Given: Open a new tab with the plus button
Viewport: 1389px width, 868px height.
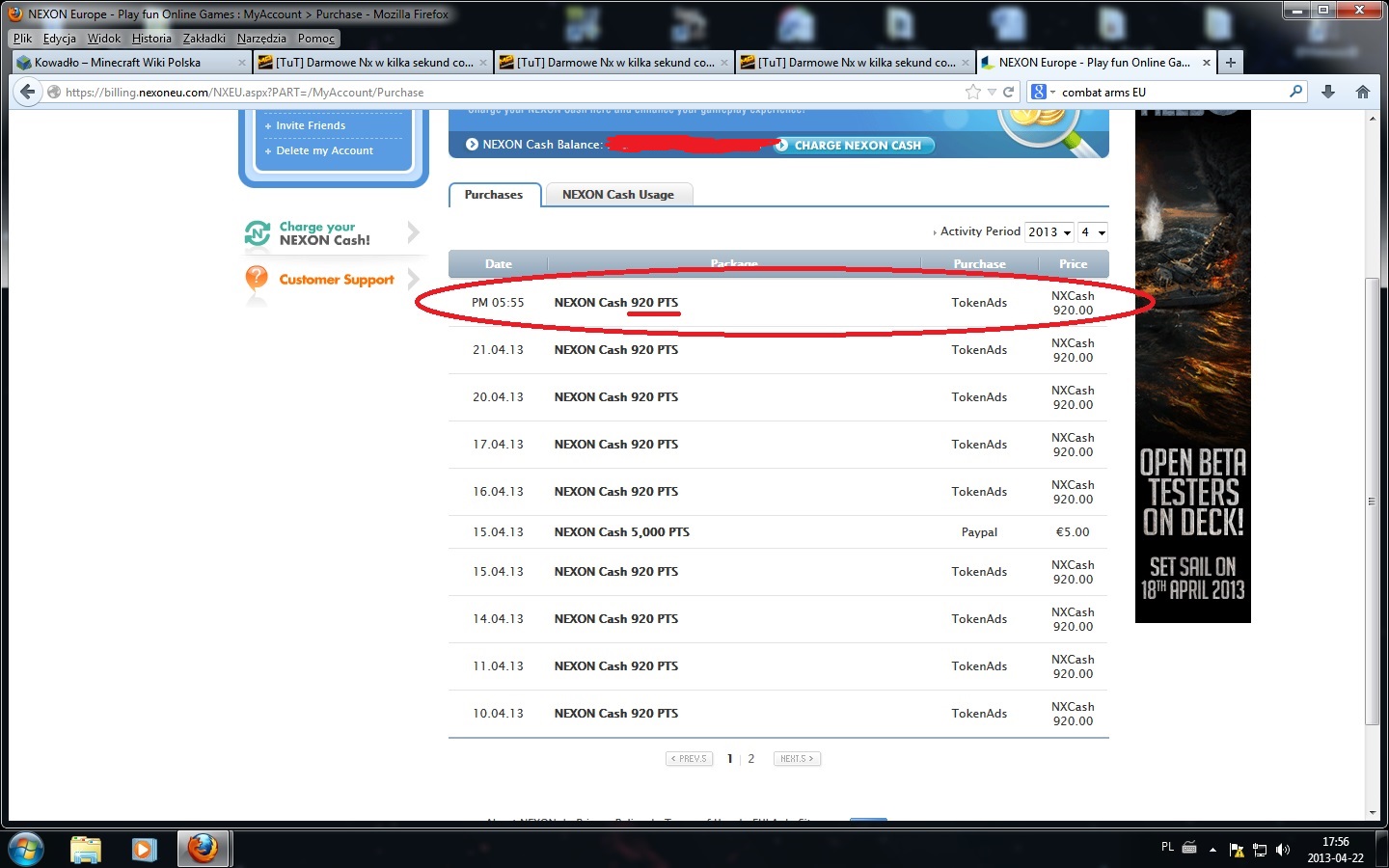Looking at the screenshot, I should [1230, 63].
